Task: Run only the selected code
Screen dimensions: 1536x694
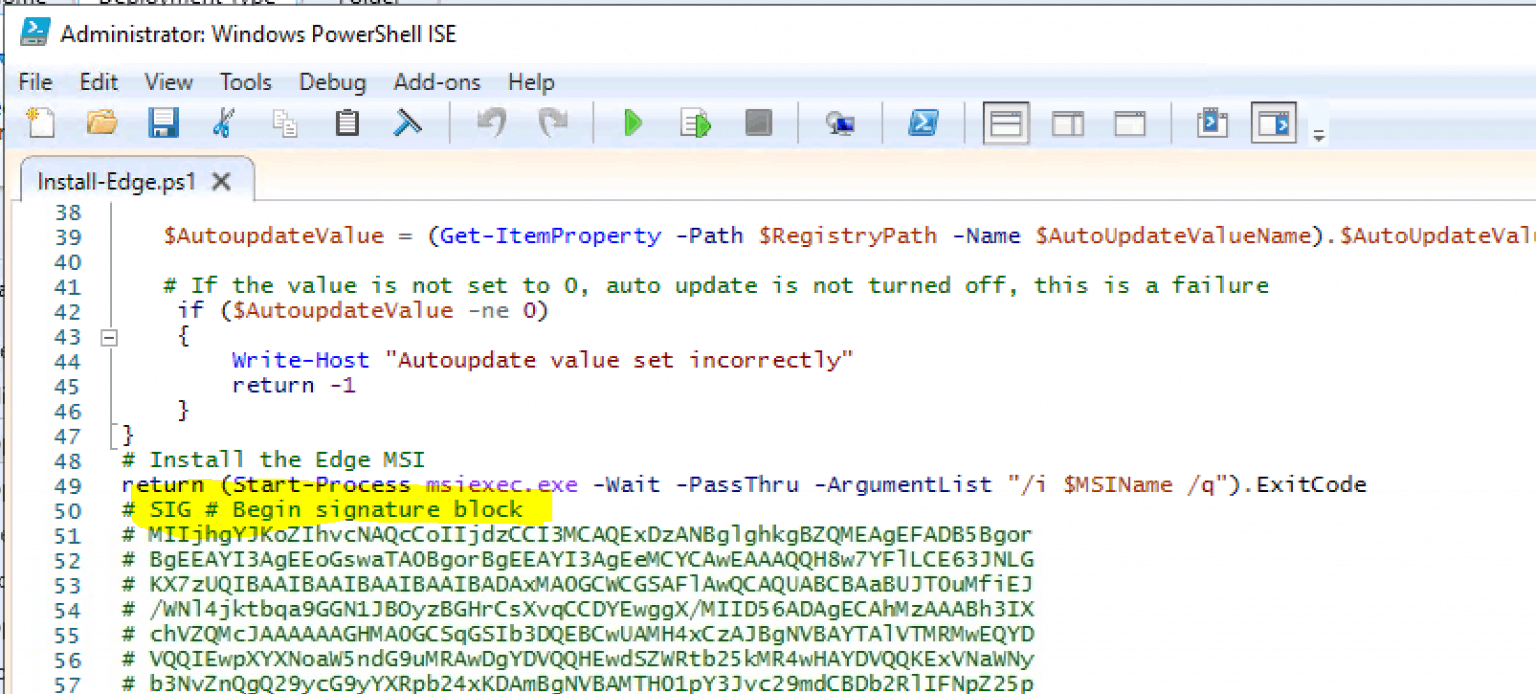Action: (x=693, y=123)
